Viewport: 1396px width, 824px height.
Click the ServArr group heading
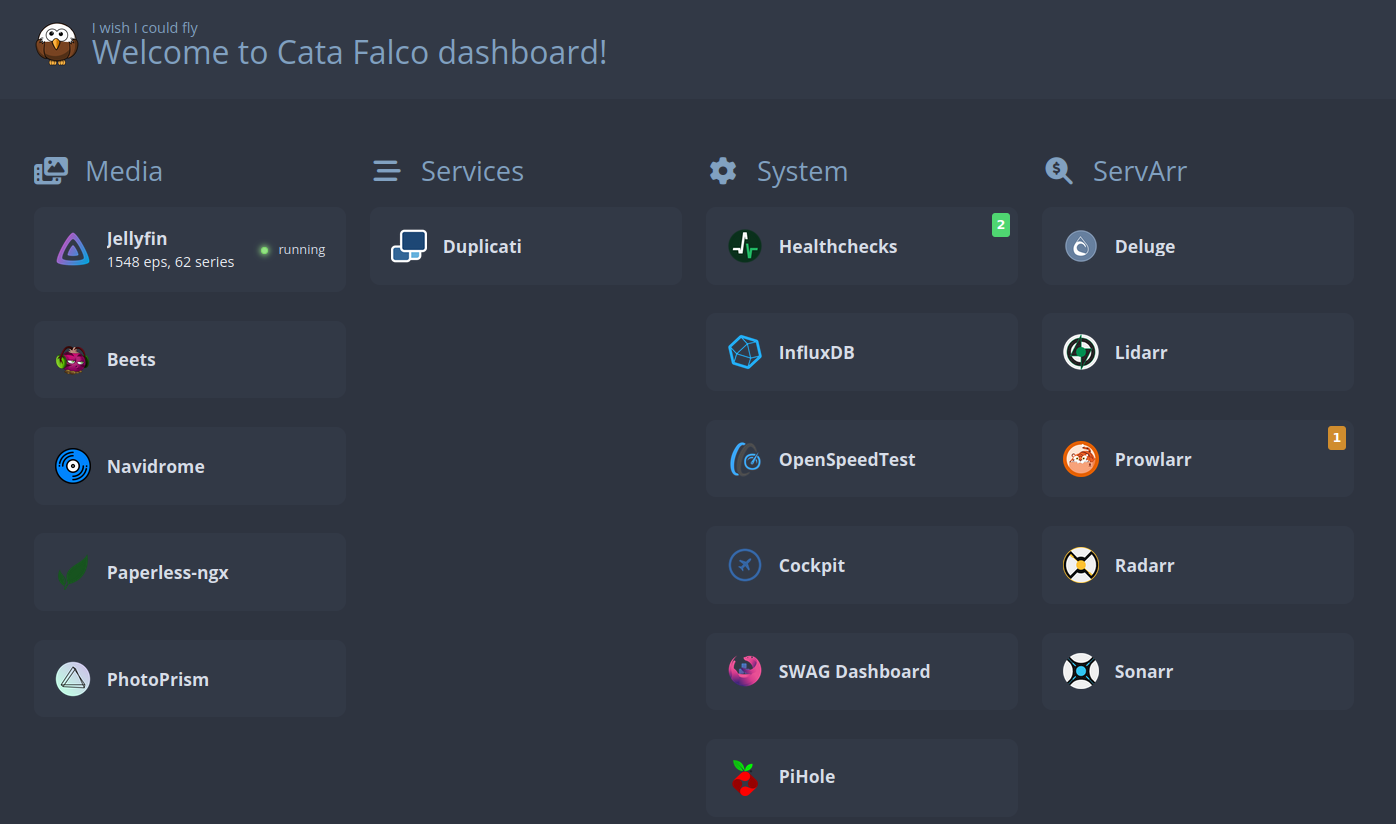[x=1140, y=171]
